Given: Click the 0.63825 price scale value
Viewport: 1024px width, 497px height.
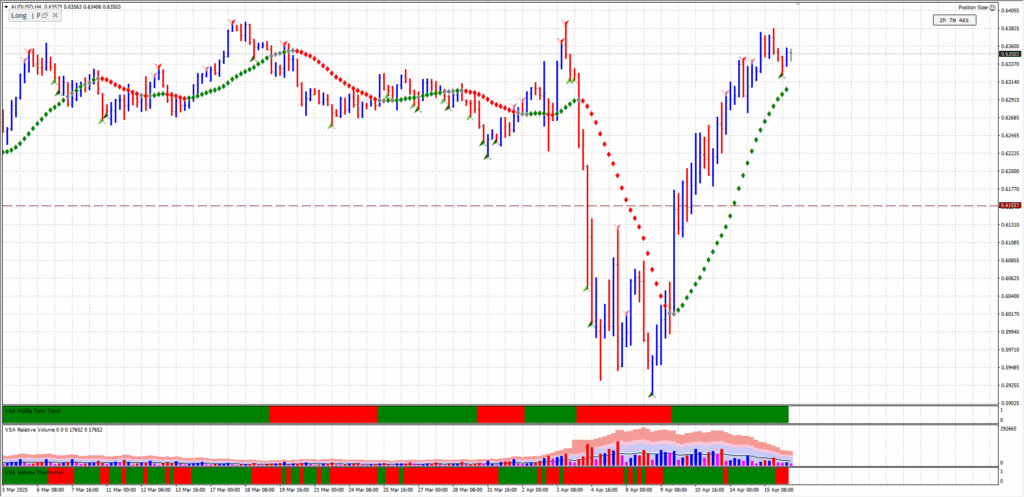Looking at the screenshot, I should (1010, 29).
